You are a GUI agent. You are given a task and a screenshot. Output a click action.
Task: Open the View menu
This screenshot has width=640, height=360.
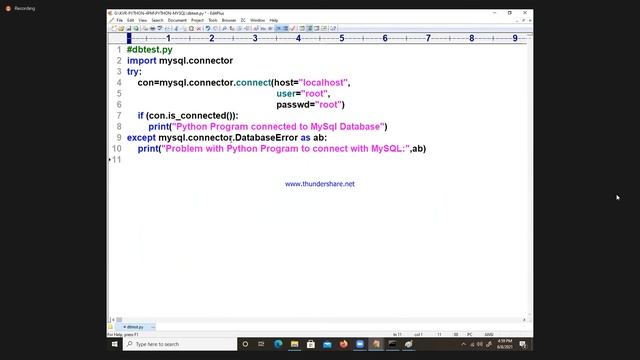pos(142,20)
